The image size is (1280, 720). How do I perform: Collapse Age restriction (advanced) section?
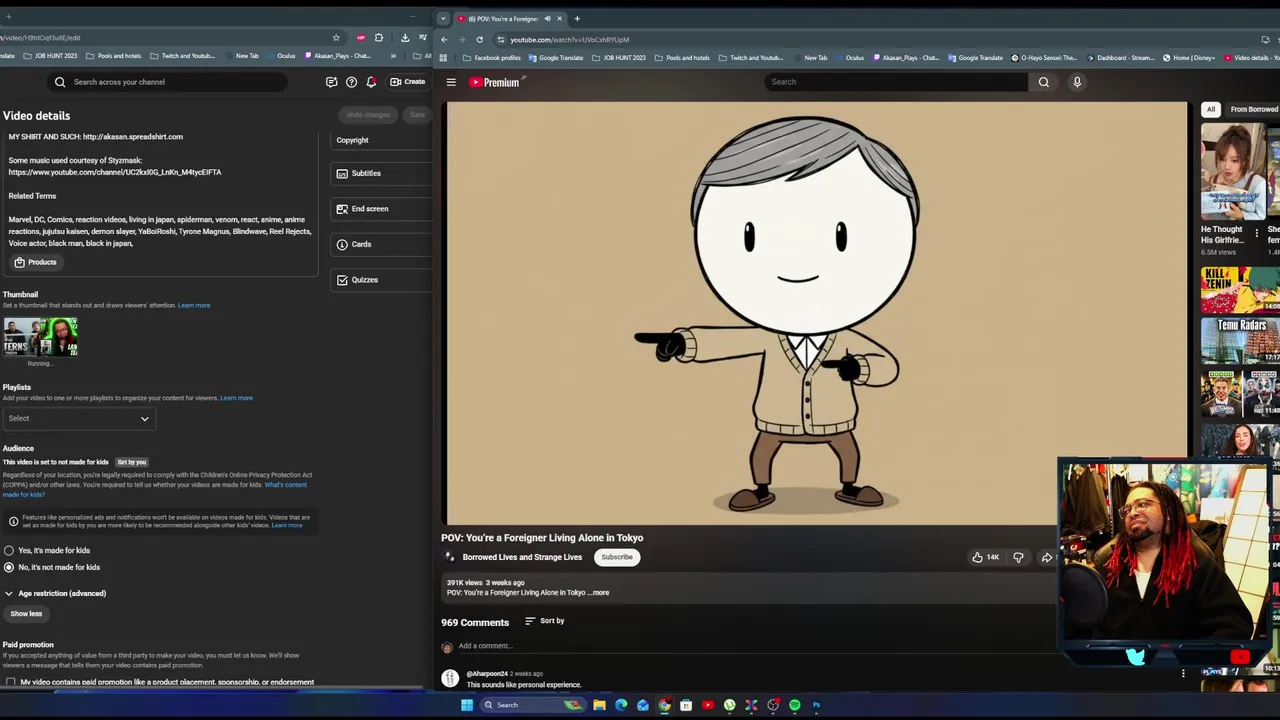(54, 593)
